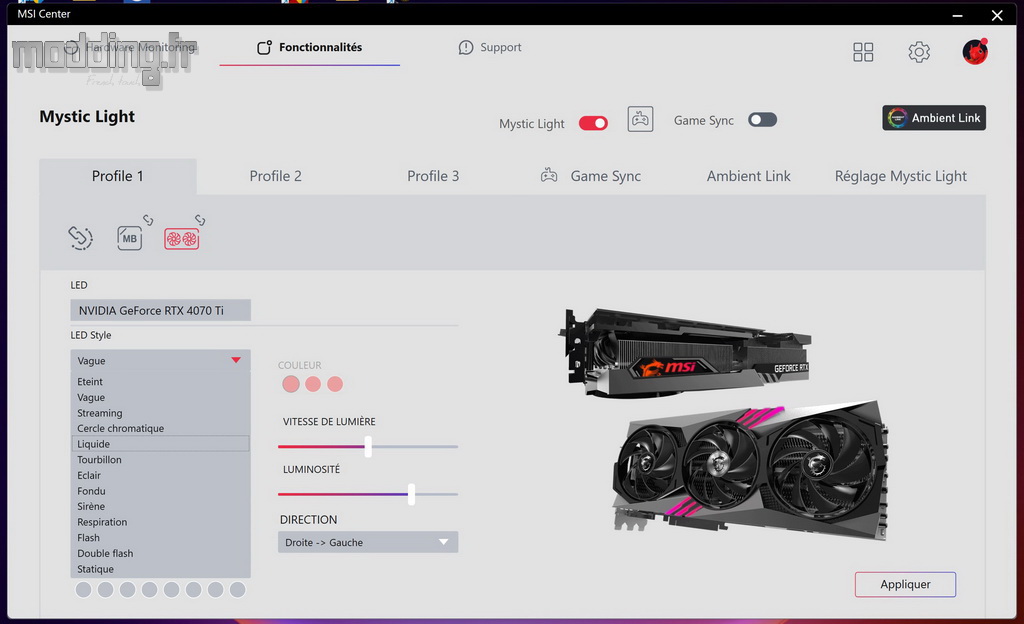Open the user profile avatar
This screenshot has width=1024, height=624.
pos(975,52)
